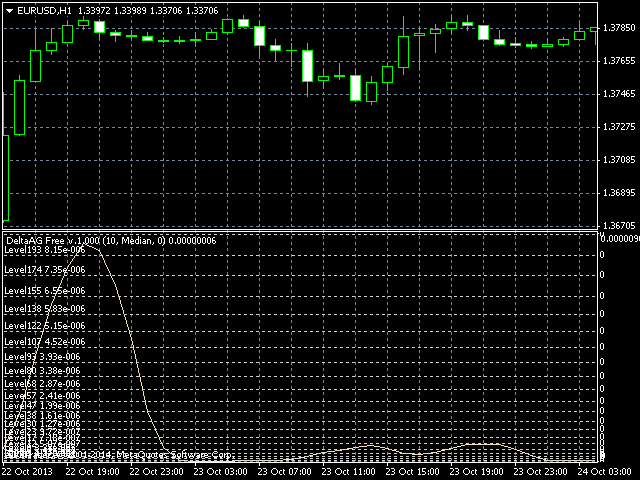Select the 1.37655 price axis label
The image size is (640, 480).
point(619,62)
